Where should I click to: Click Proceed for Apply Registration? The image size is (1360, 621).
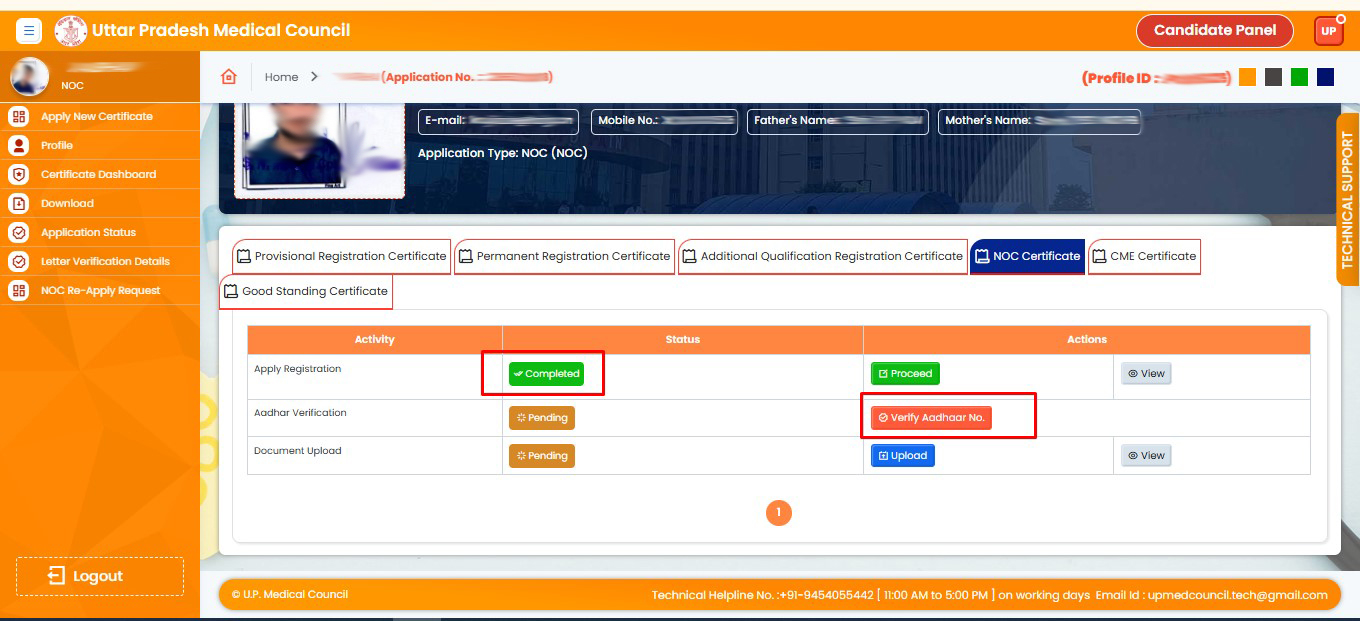904,374
